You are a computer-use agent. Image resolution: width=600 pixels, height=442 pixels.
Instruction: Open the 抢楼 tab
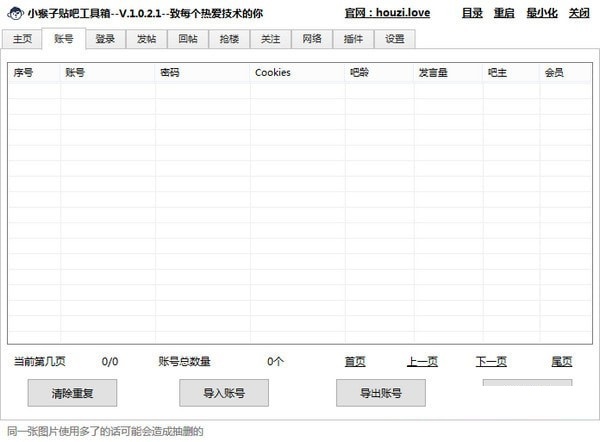228,39
